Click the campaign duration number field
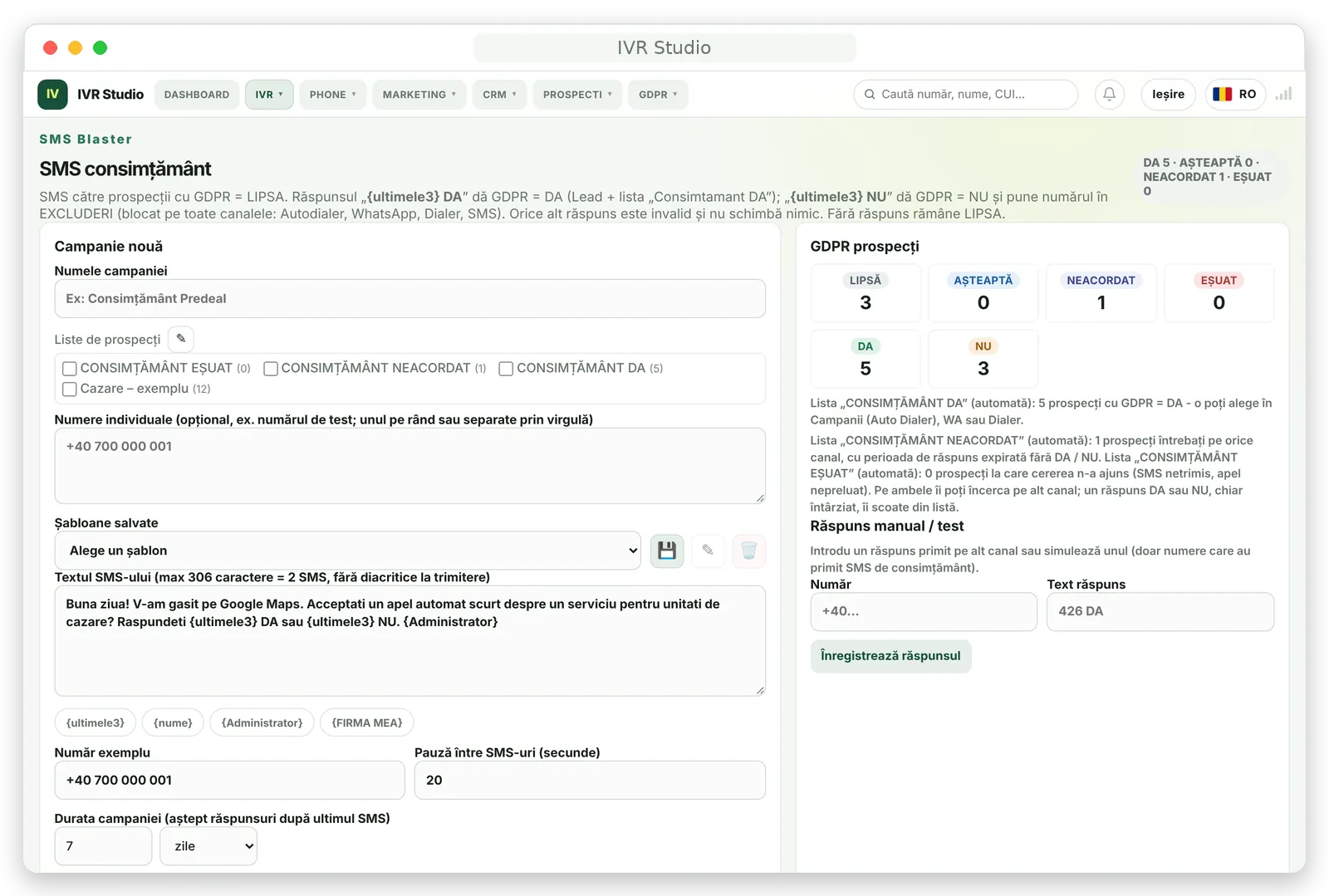Image resolution: width=1329 pixels, height=896 pixels. tap(103, 846)
